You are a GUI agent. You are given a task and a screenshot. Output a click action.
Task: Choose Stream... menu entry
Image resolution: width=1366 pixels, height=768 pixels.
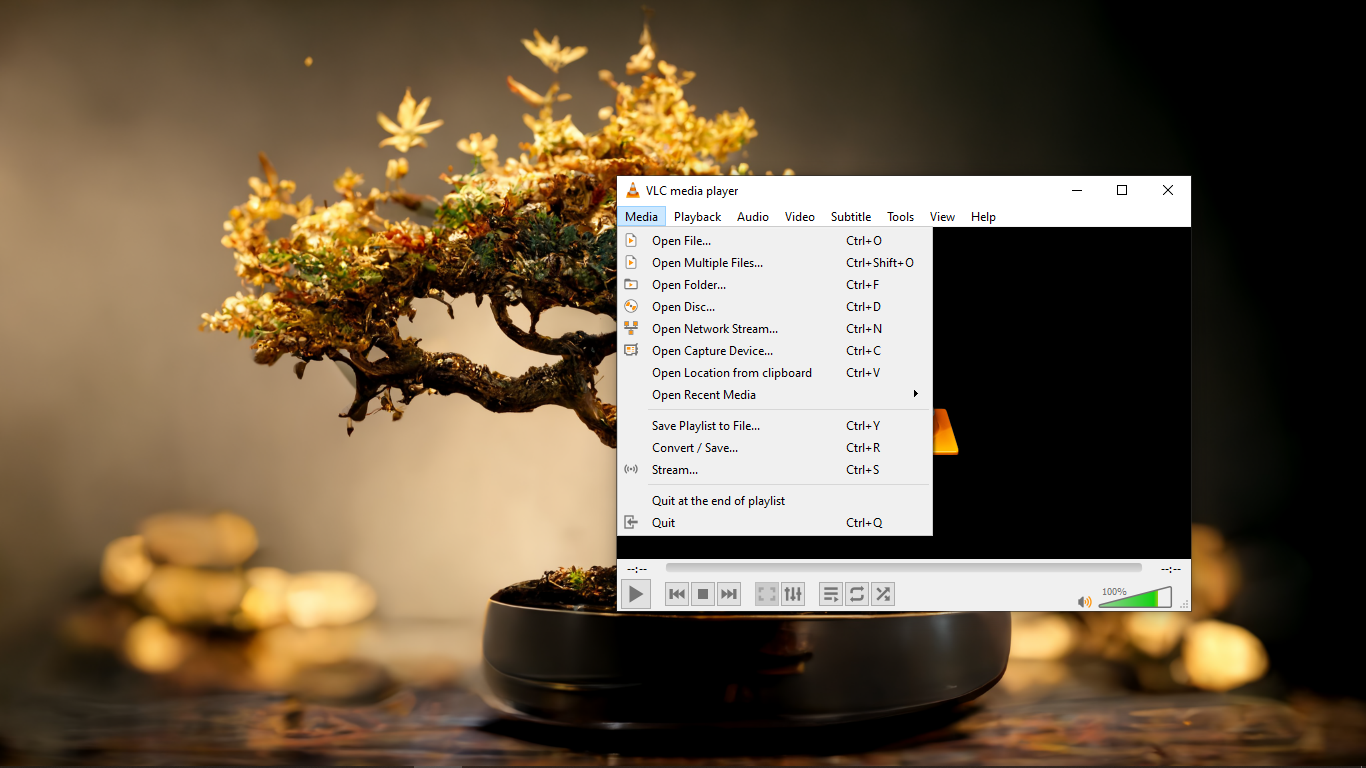(775, 469)
